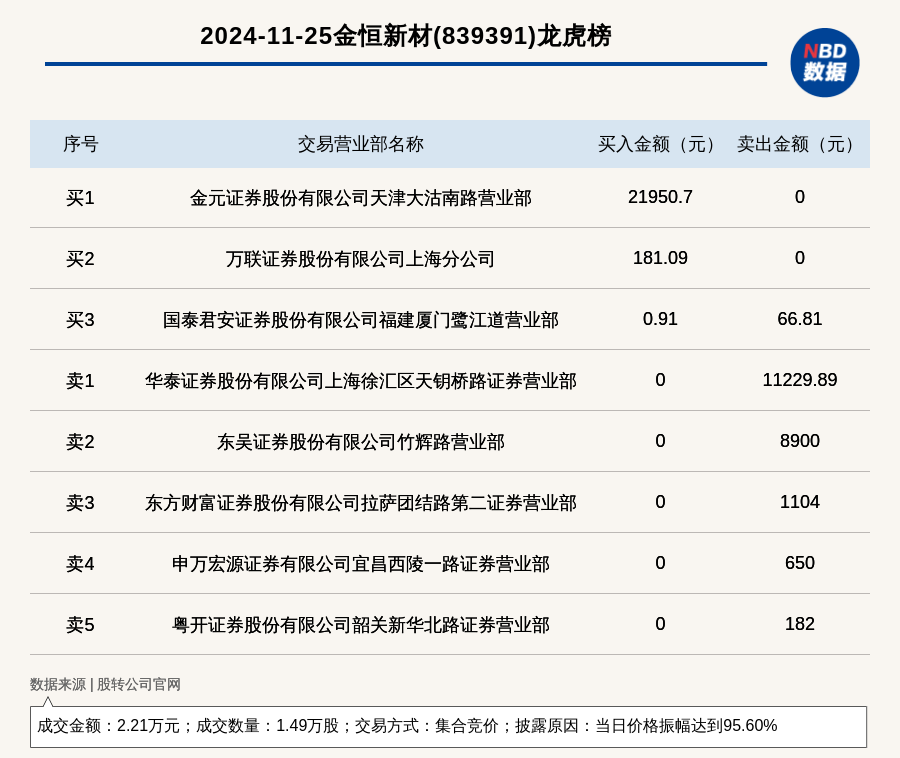Click the sell amount 66.81
This screenshot has width=900, height=758.
(x=800, y=318)
